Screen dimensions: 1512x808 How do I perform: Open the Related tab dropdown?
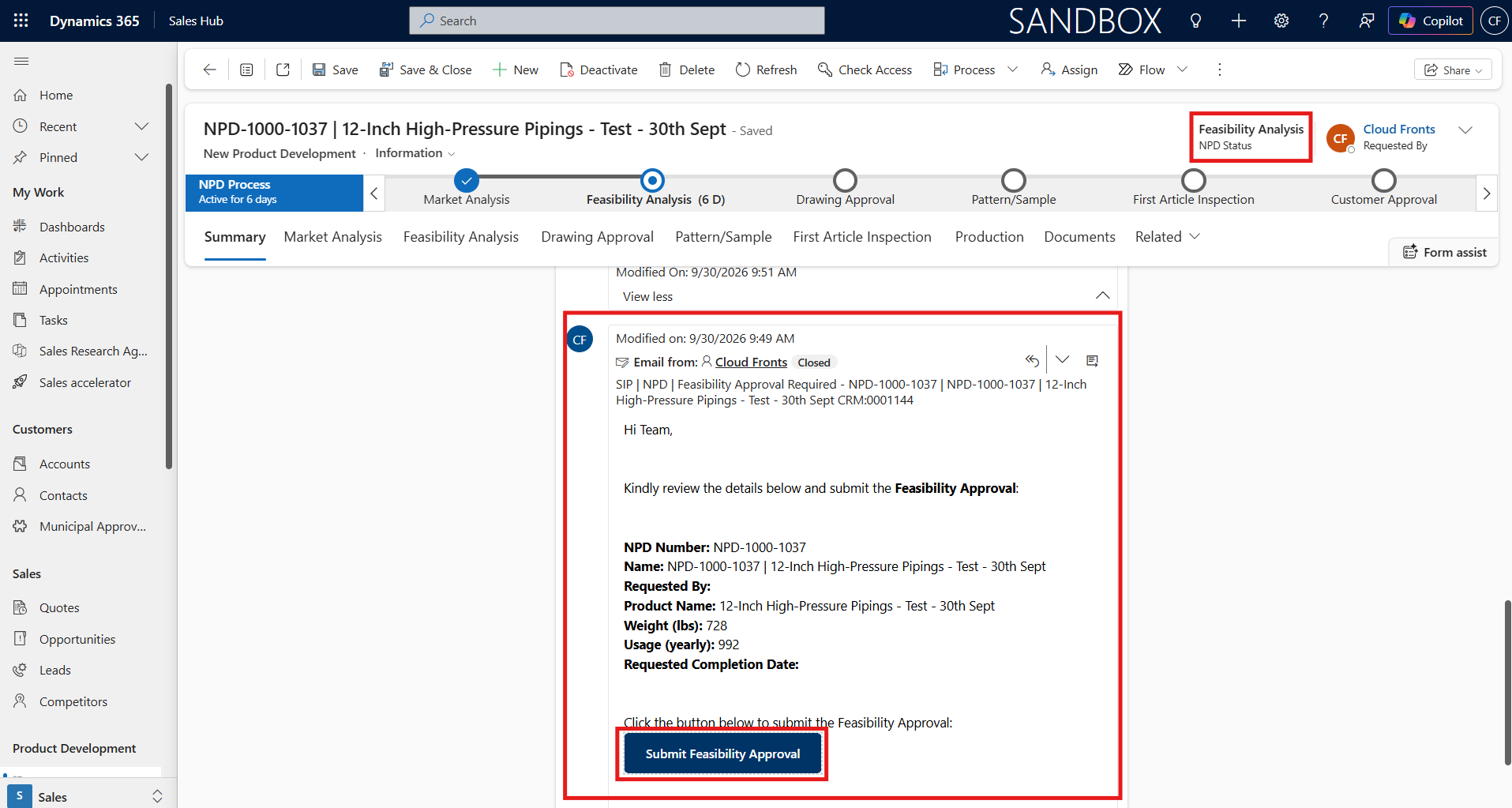coord(1168,237)
